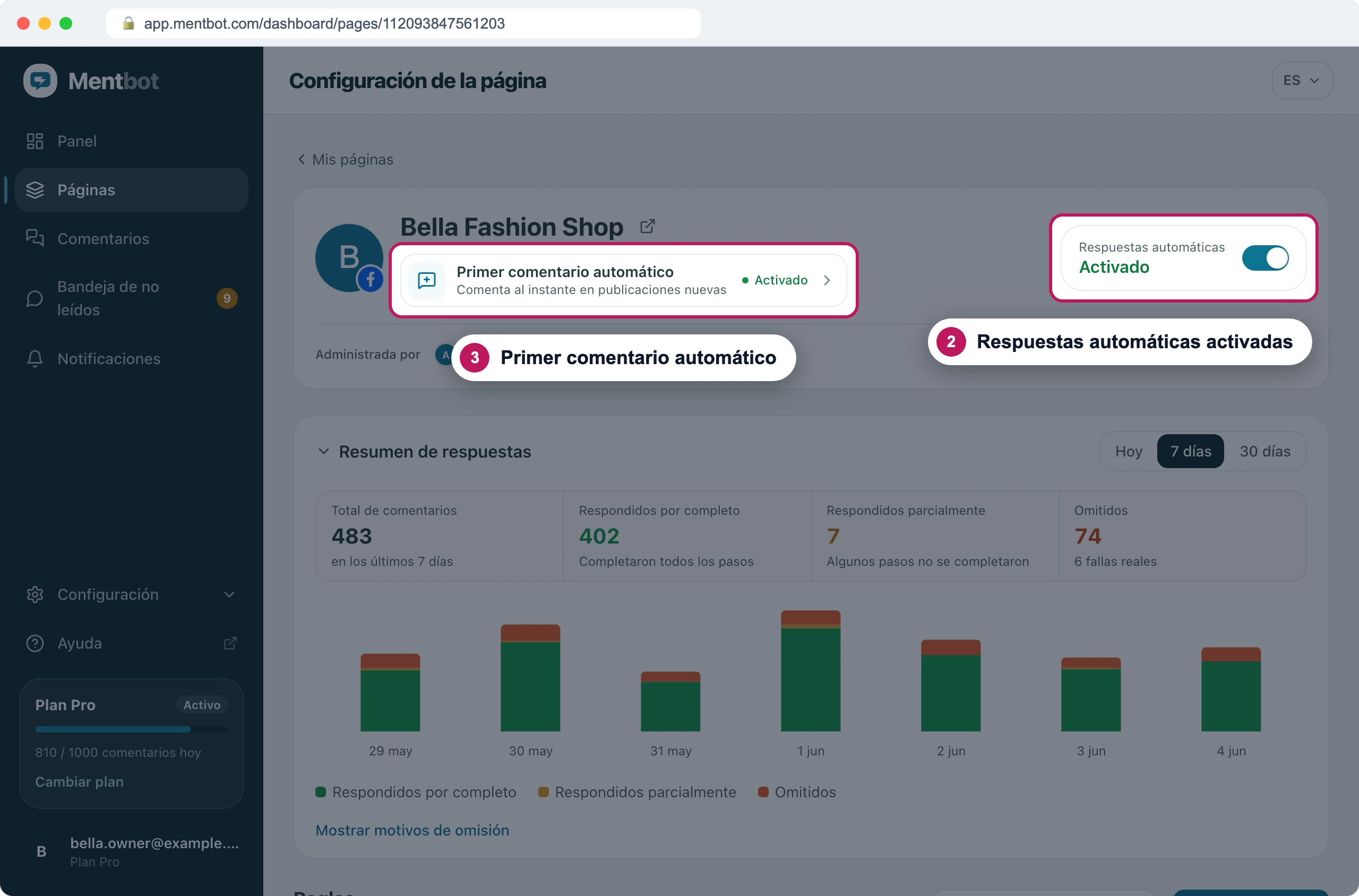Click the comment-plus icon in Primer comentario card

pos(426,280)
